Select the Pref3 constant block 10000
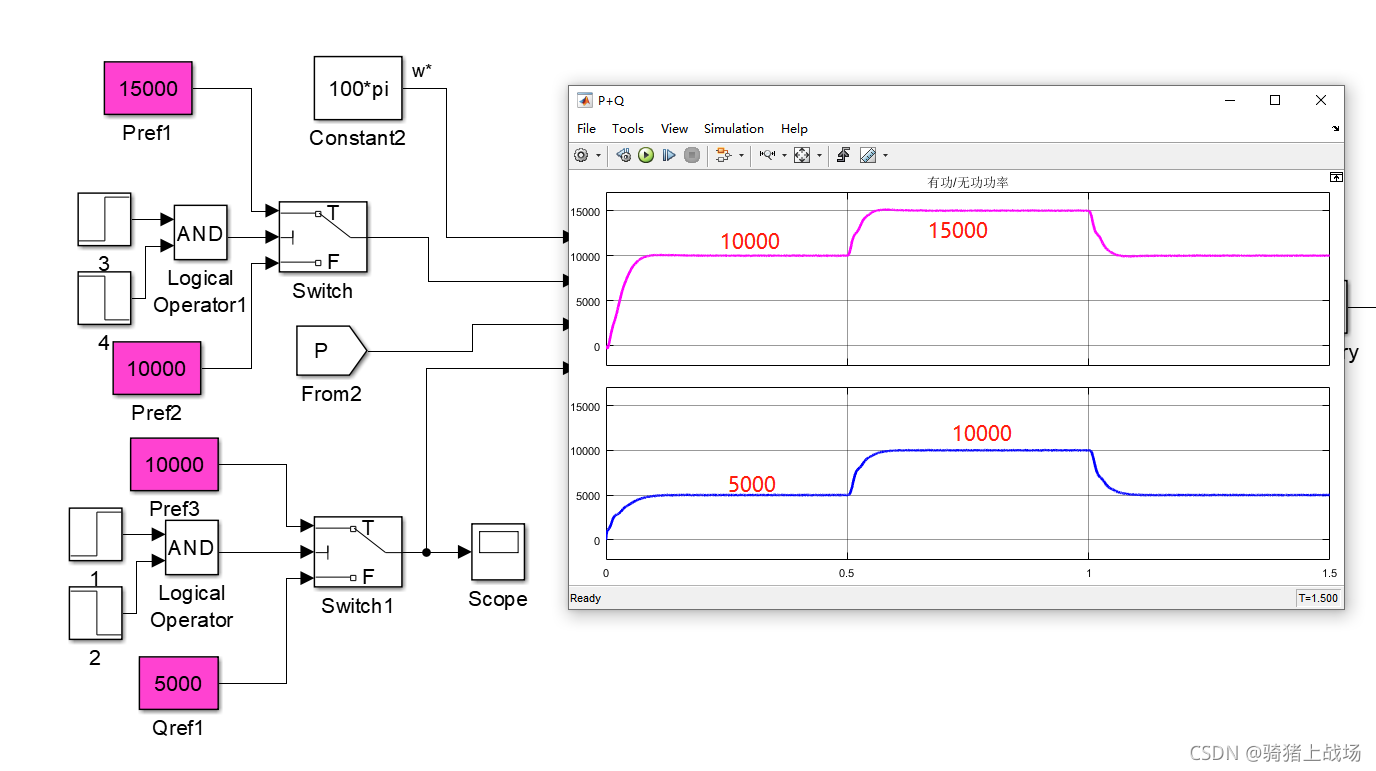 tap(174, 464)
